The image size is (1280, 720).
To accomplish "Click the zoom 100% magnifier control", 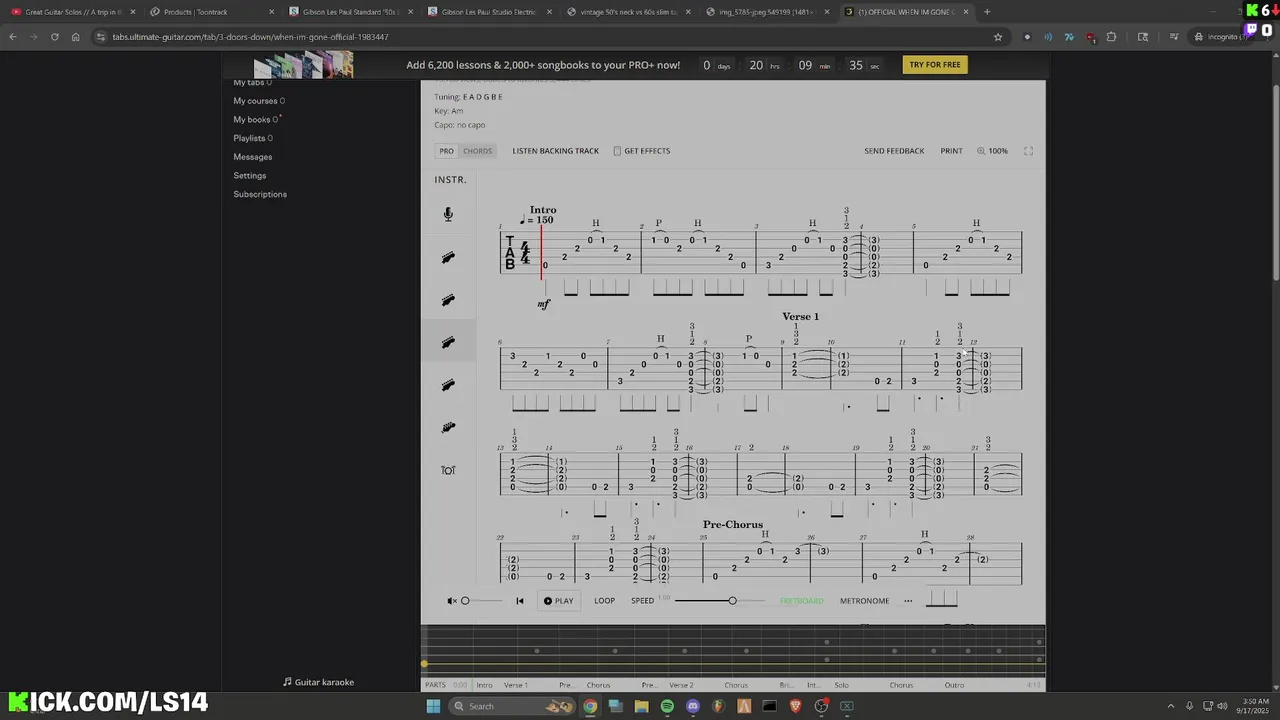I will tap(992, 151).
